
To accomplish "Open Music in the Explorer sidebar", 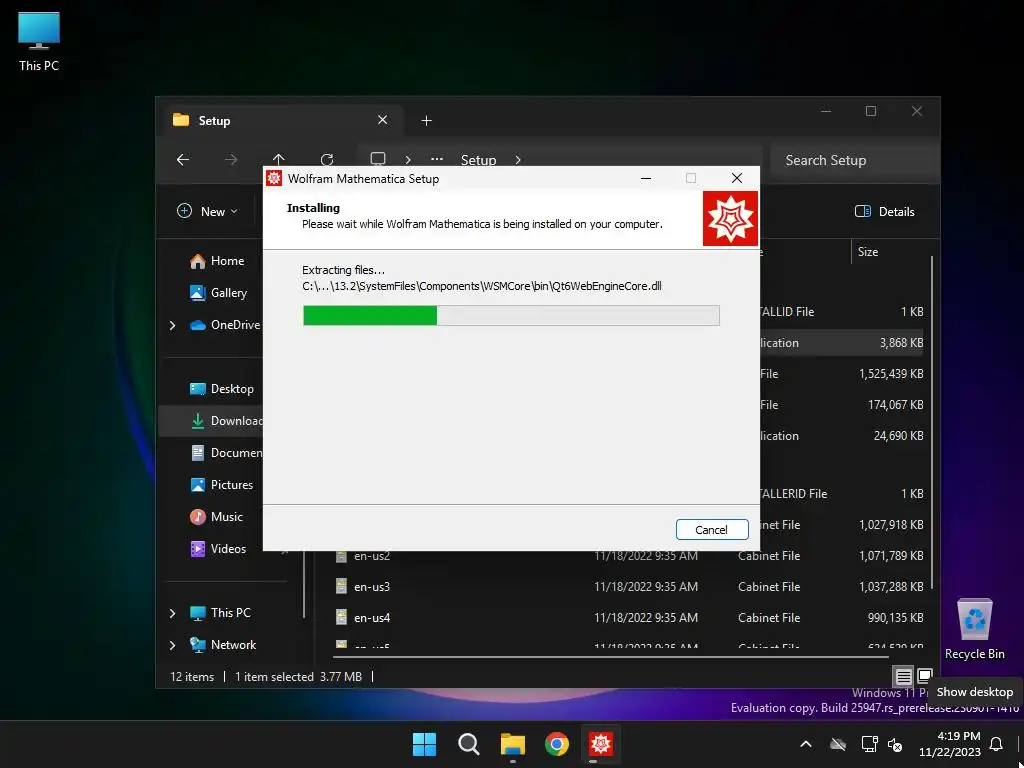I will [216, 517].
